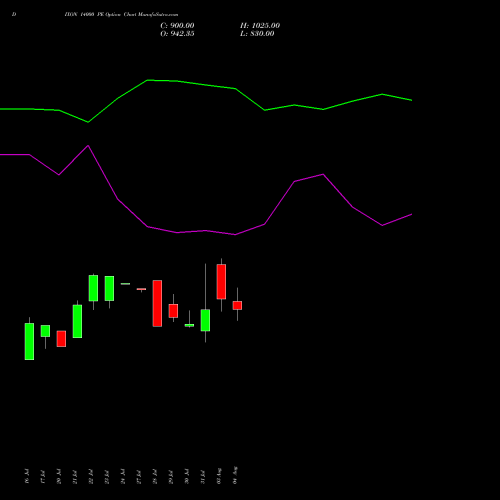The width and height of the screenshot is (500, 500).
Task: Select the 30 Jul doji candle
Action: (189, 325)
